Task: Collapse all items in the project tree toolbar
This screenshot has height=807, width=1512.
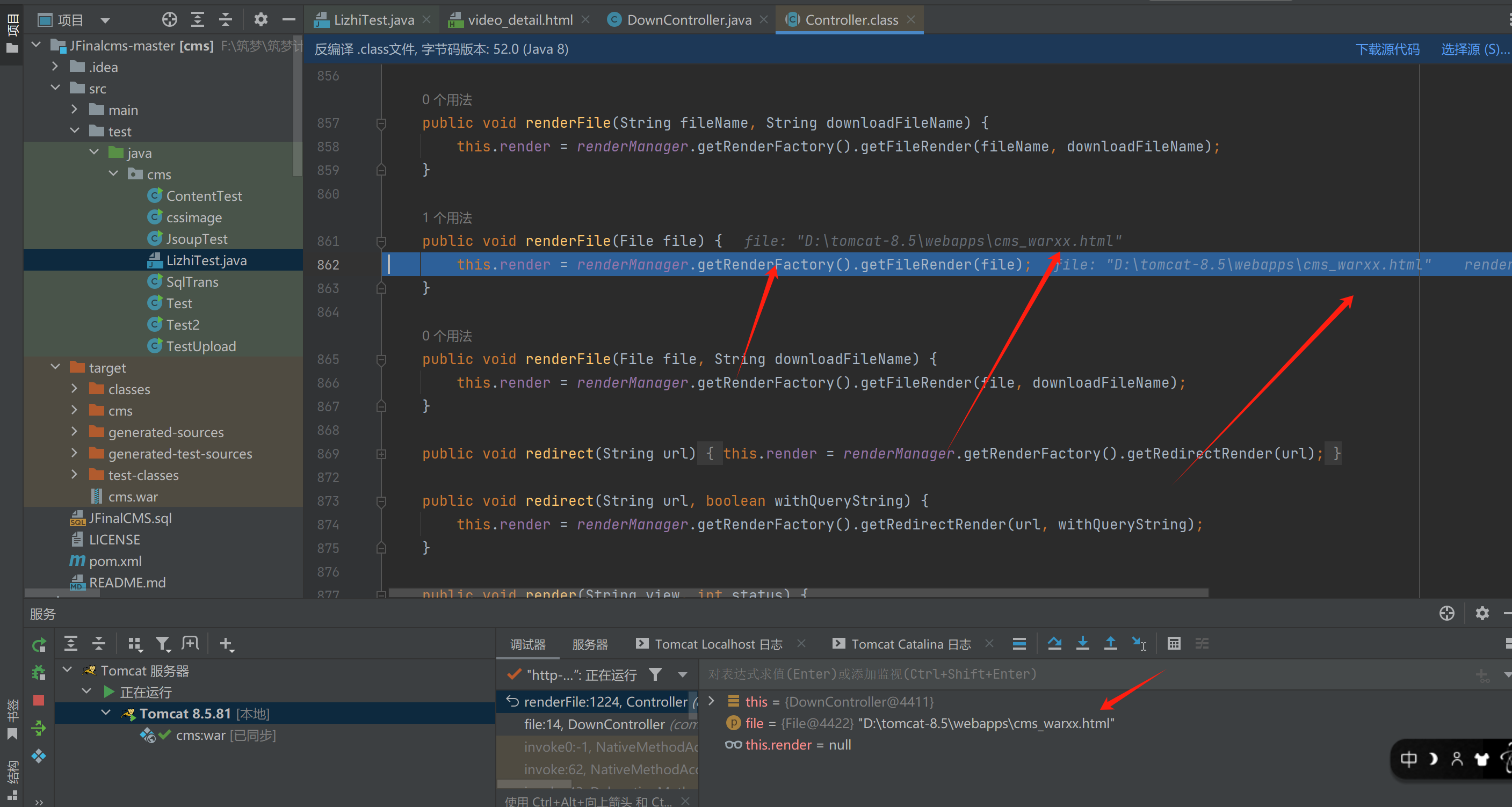Action: tap(226, 20)
